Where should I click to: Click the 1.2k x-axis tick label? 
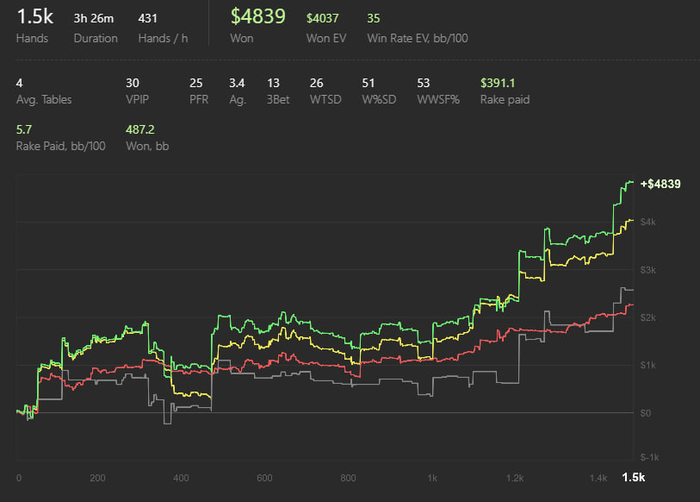click(515, 478)
